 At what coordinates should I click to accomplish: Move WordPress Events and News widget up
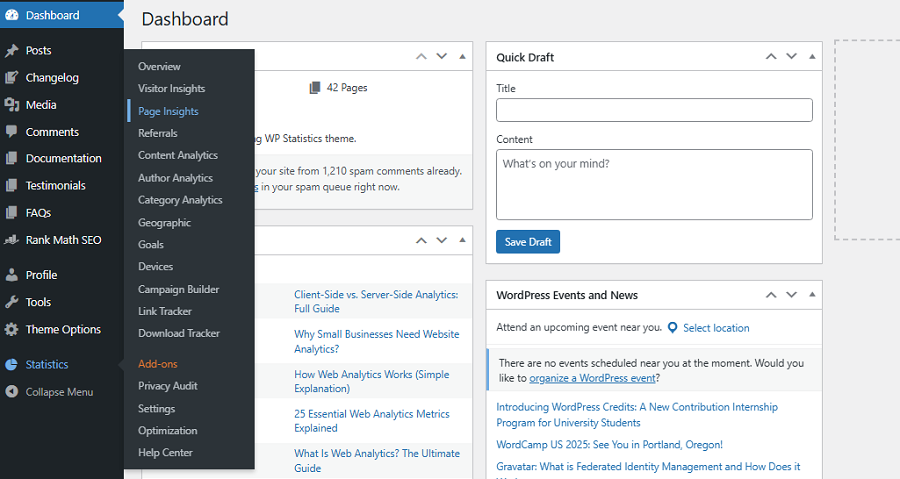pos(771,295)
